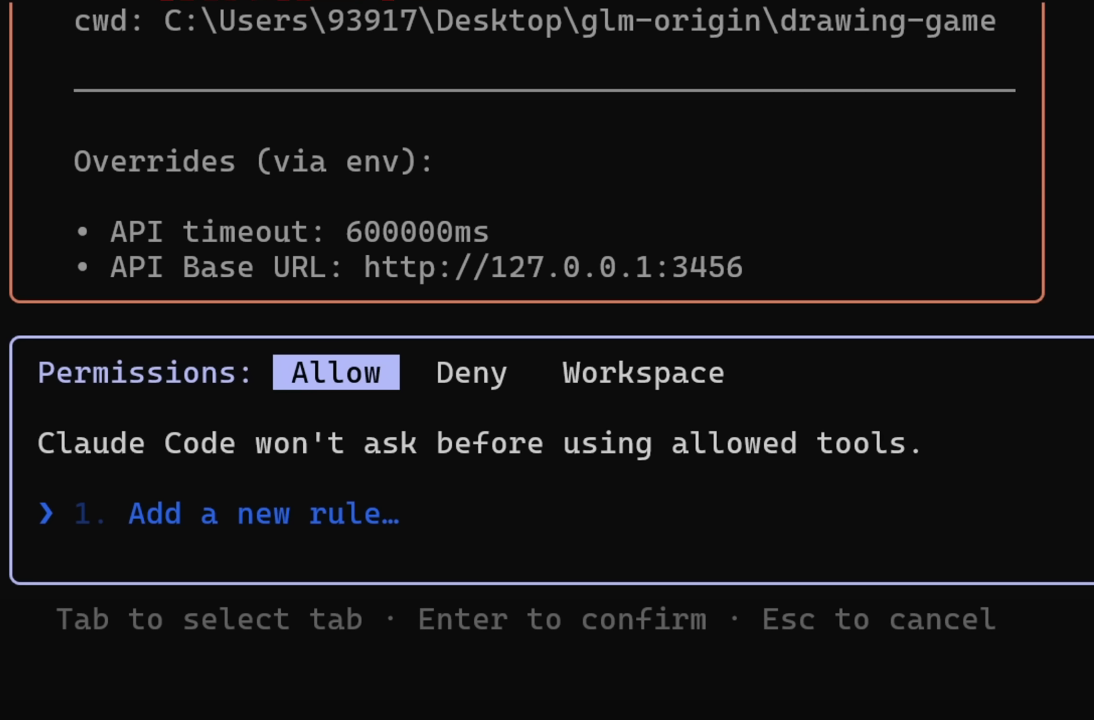This screenshot has height=720, width=1094.
Task: Open the Workspace tab
Action: pos(643,373)
